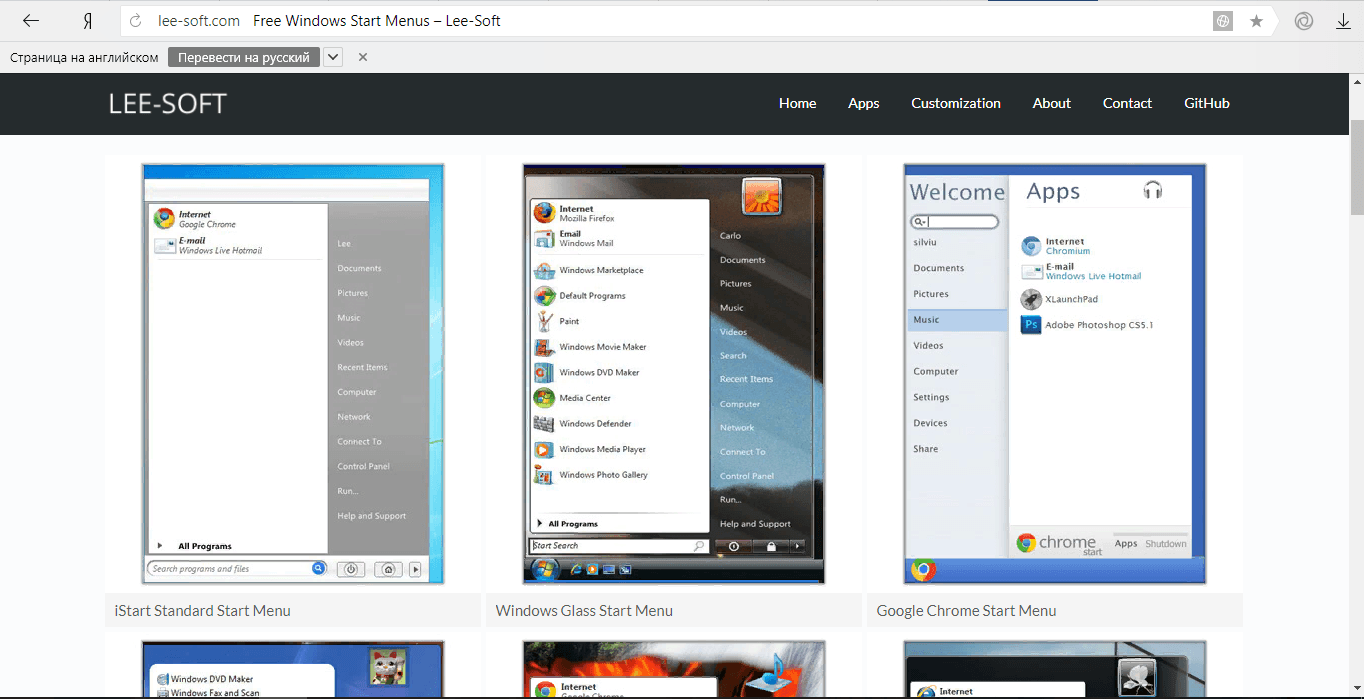Click the Windows Glass Start Menu caption link
This screenshot has width=1364, height=699.
pyautogui.click(x=584, y=611)
